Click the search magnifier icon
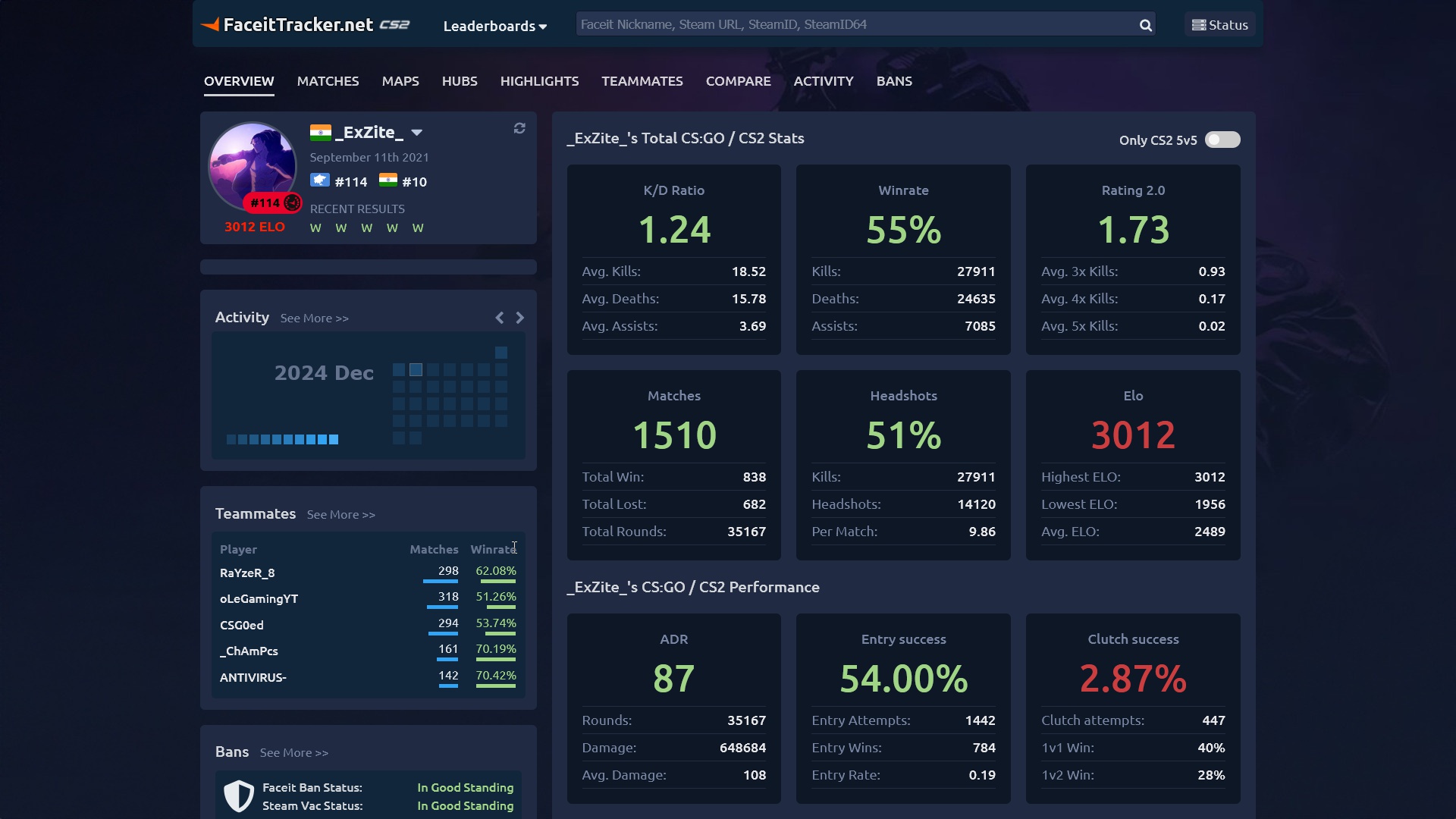This screenshot has height=819, width=1456. coord(1145,25)
